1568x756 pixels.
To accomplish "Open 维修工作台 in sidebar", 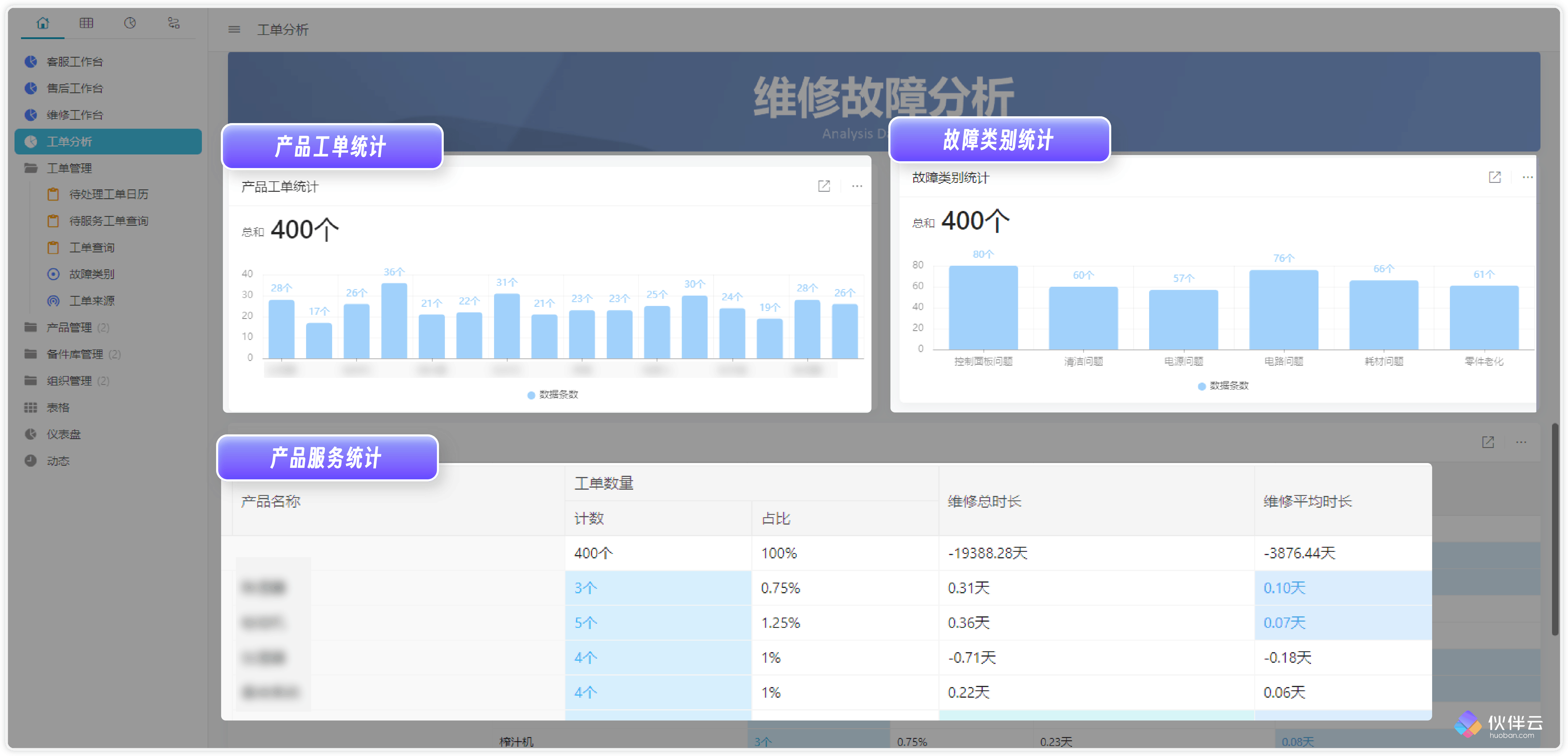I will pyautogui.click(x=108, y=115).
